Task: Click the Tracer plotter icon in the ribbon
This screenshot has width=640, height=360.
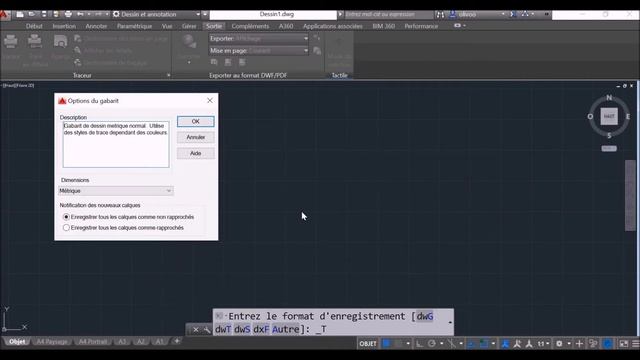Action: click(11, 42)
